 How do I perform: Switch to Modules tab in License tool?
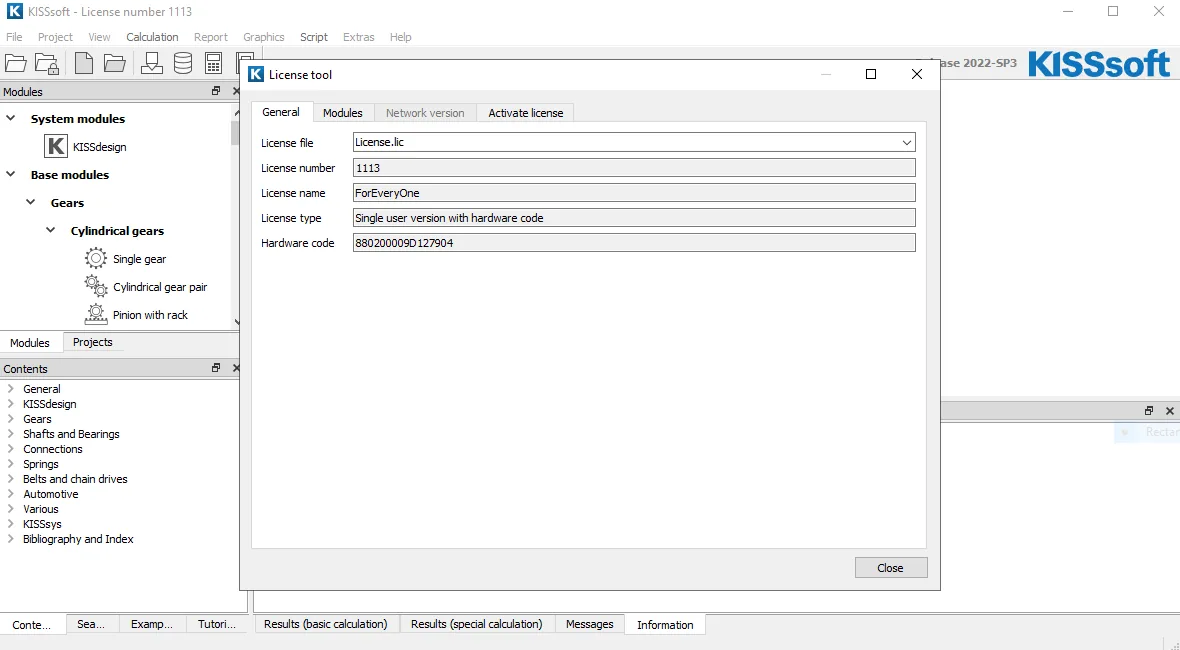(342, 113)
